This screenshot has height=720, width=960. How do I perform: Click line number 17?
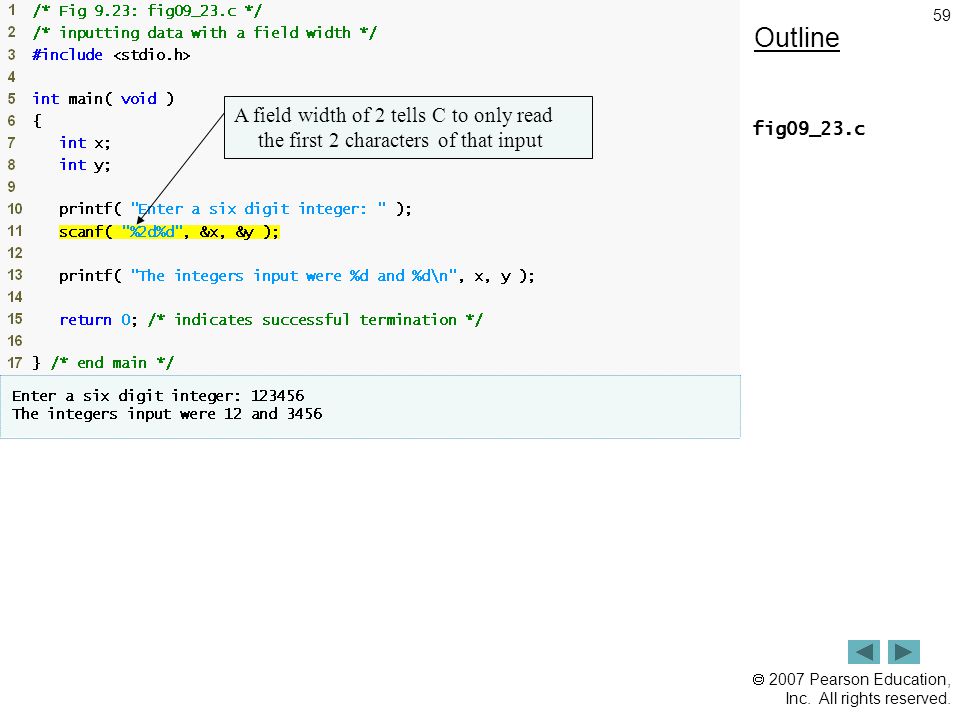[15, 363]
